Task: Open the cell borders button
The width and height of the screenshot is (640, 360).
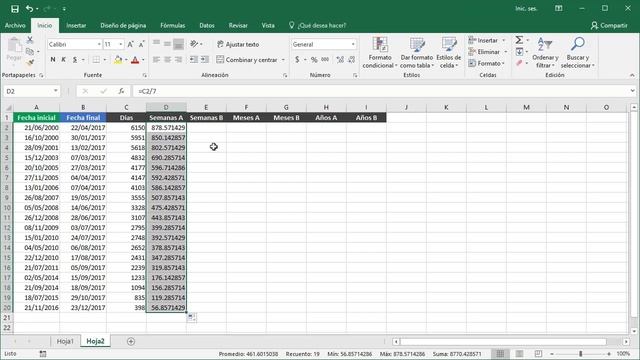Action: click(x=96, y=60)
